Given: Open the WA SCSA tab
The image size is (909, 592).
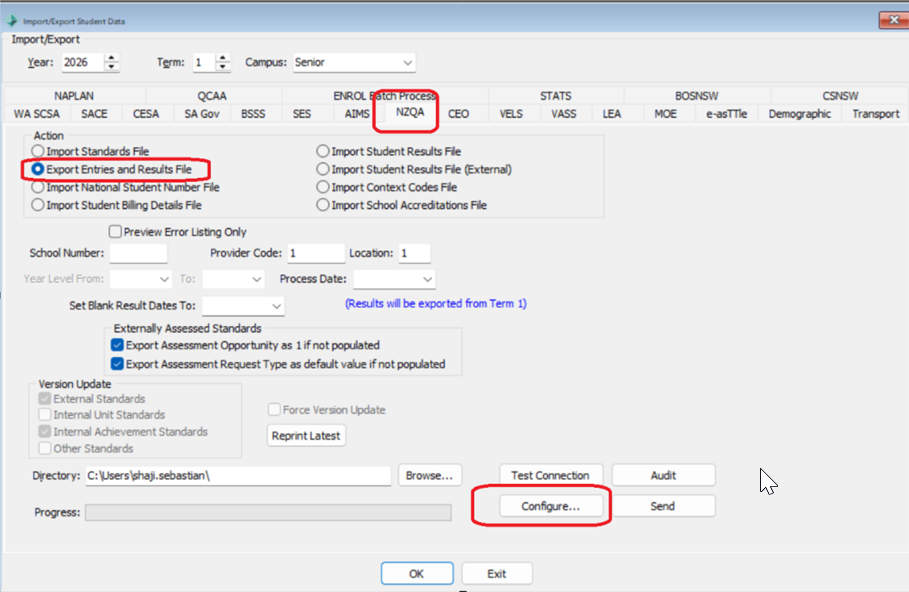Looking at the screenshot, I should 37,114.
